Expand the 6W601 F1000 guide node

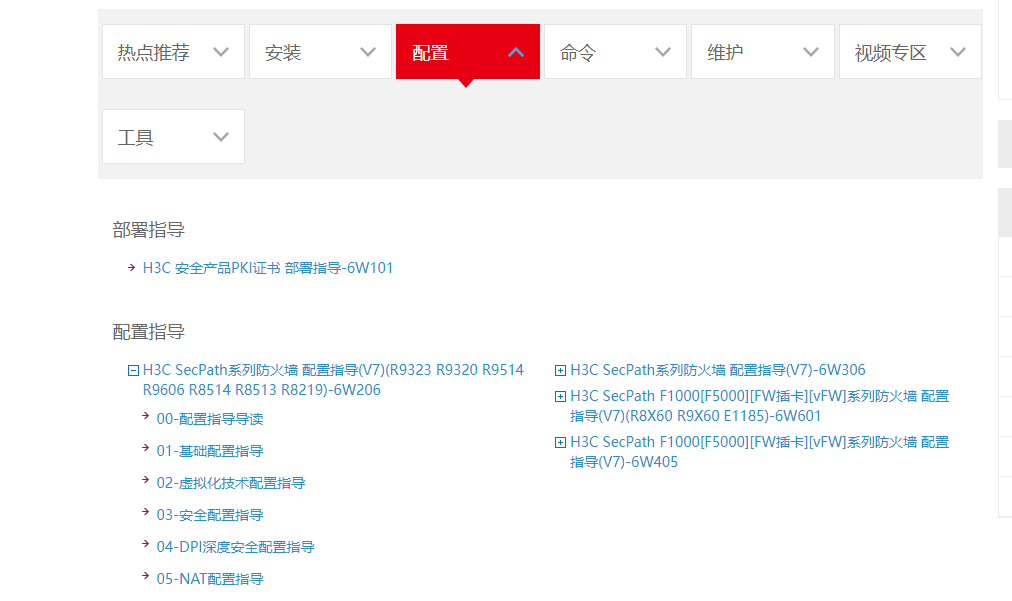[560, 396]
